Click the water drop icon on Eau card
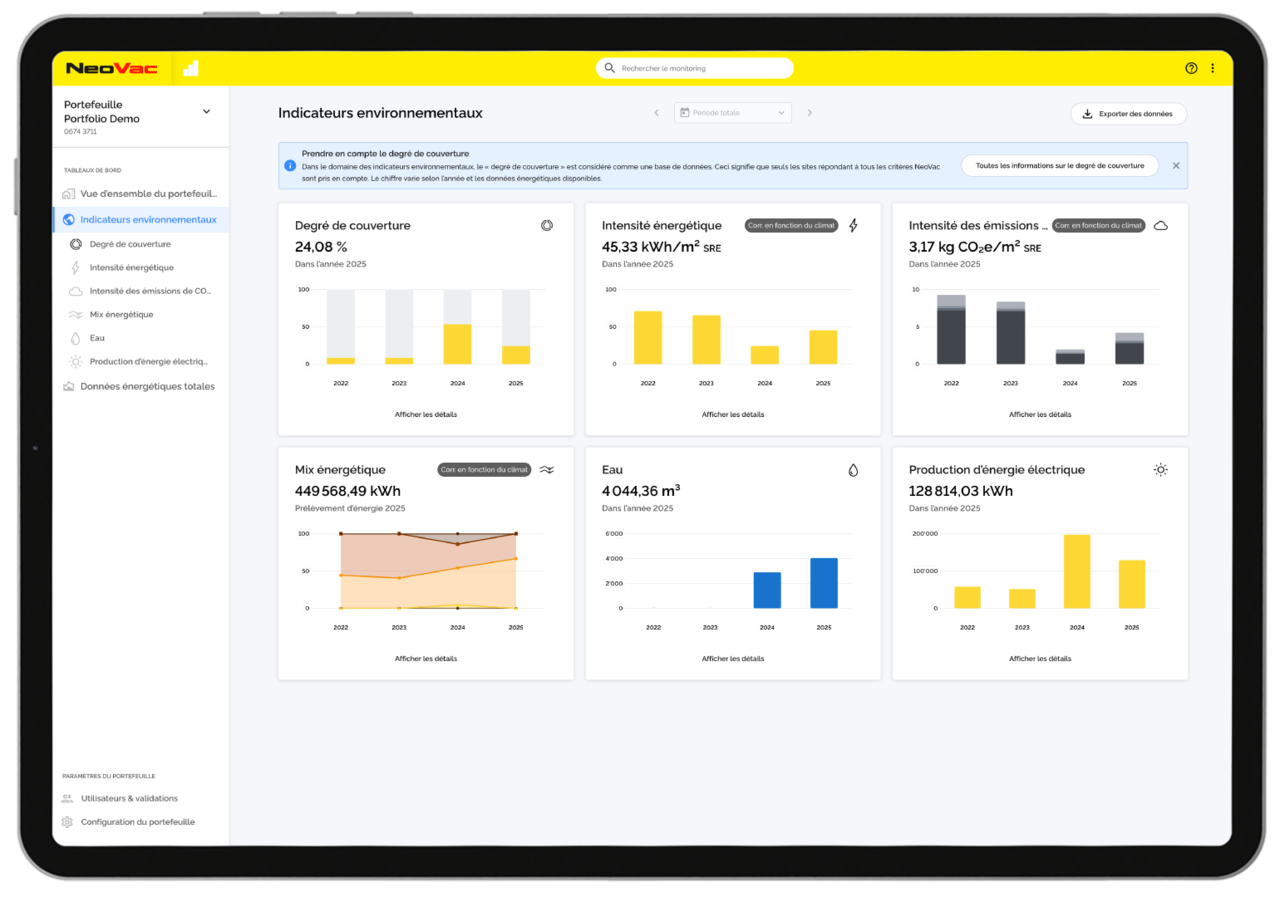 point(853,470)
